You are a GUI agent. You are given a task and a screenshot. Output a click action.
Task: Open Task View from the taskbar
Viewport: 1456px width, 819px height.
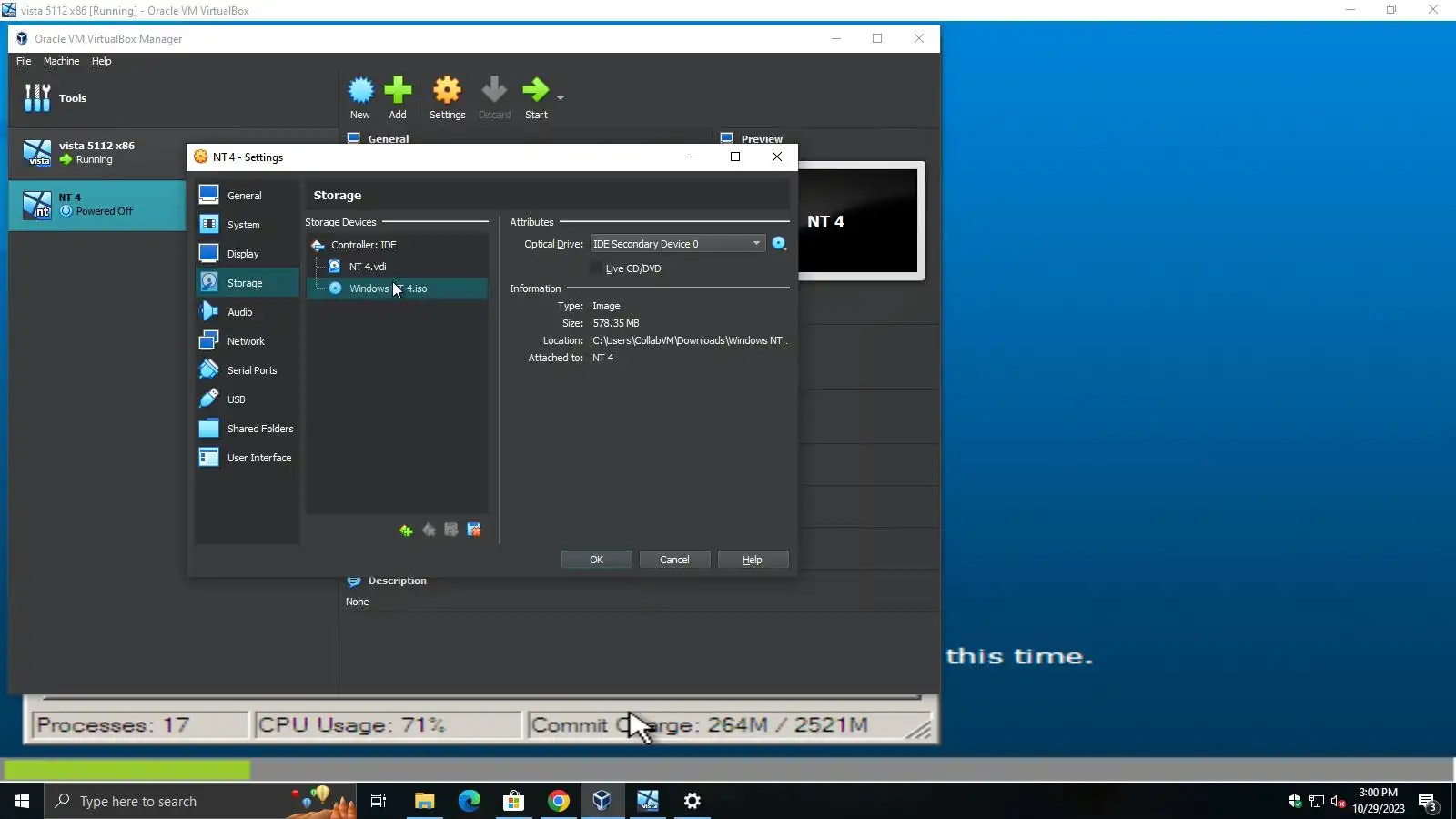coord(379,801)
